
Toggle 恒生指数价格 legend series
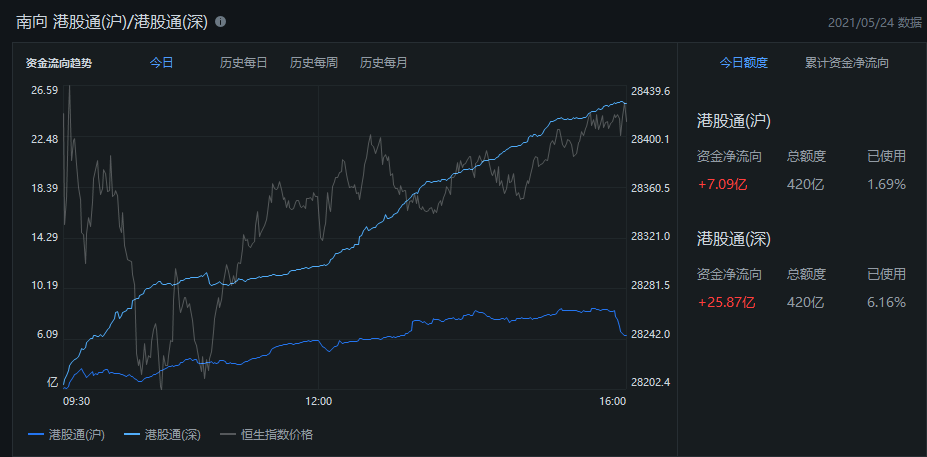pyautogui.click(x=267, y=435)
